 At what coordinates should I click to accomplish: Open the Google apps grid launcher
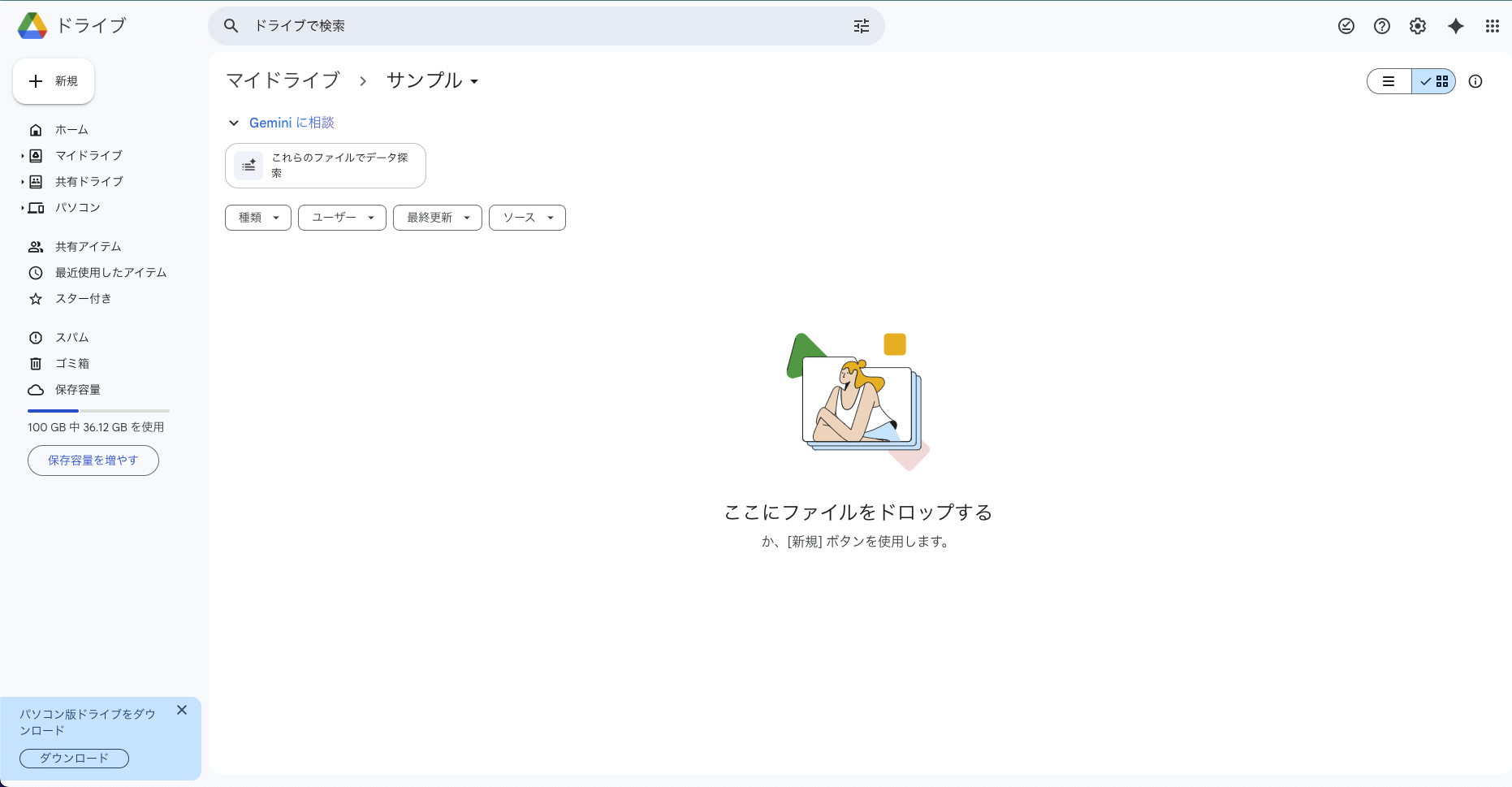[x=1493, y=26]
